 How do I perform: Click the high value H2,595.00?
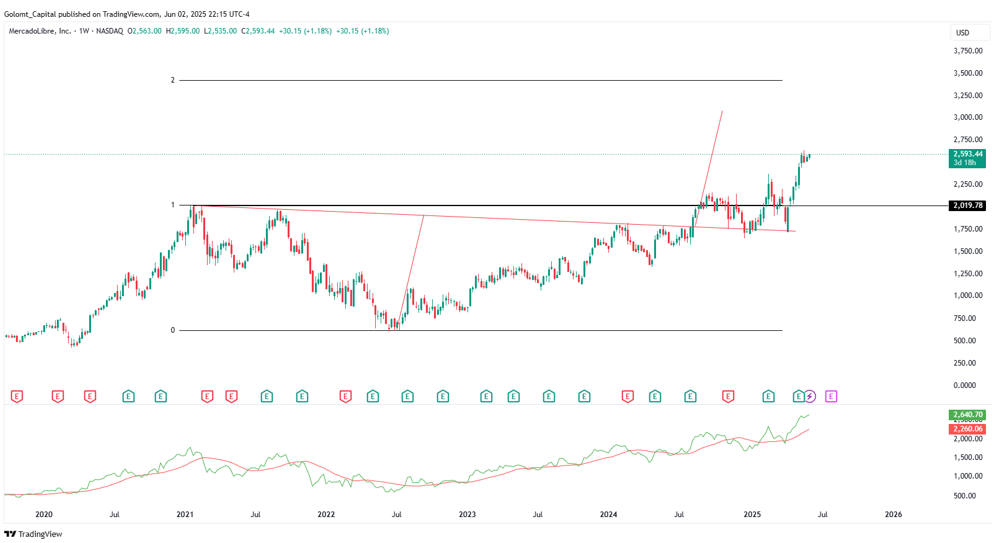[183, 31]
